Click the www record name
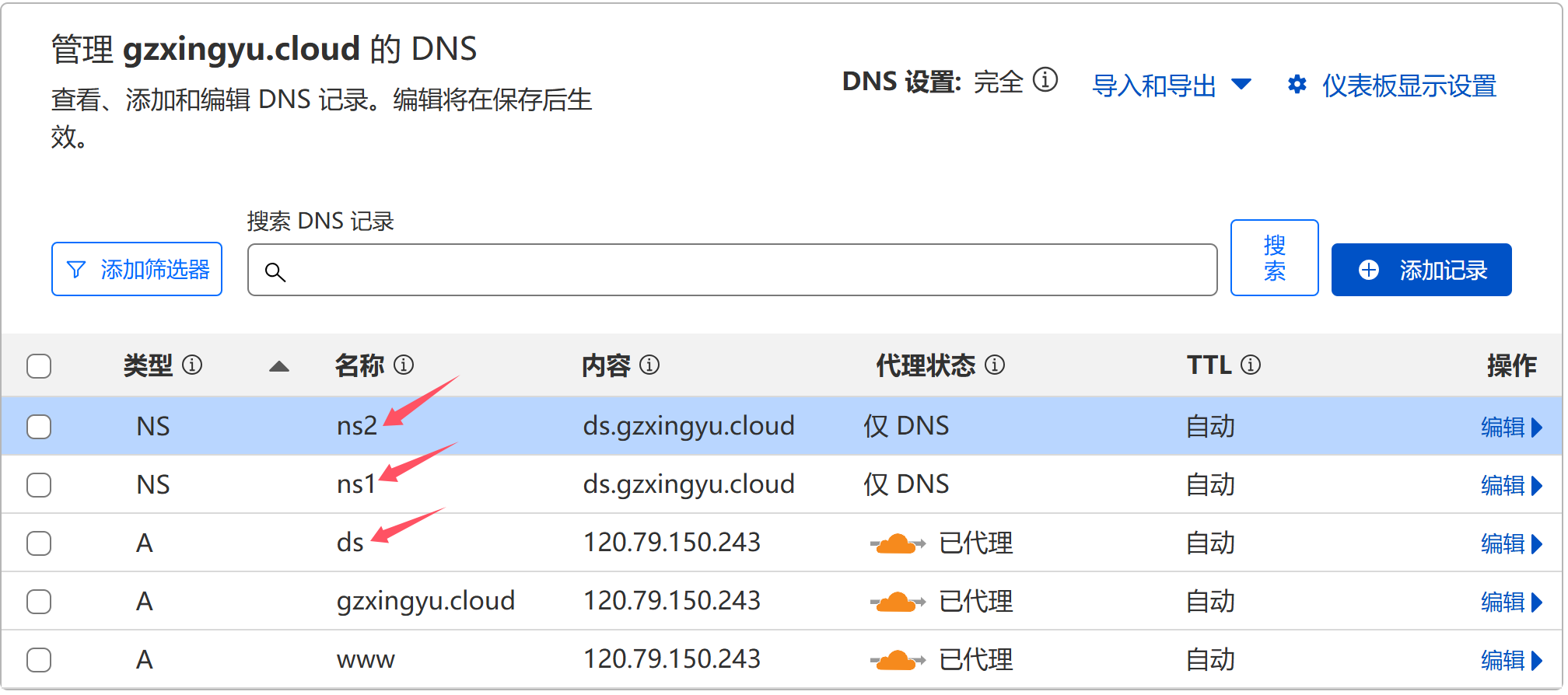This screenshot has width=1568, height=695. click(x=366, y=660)
